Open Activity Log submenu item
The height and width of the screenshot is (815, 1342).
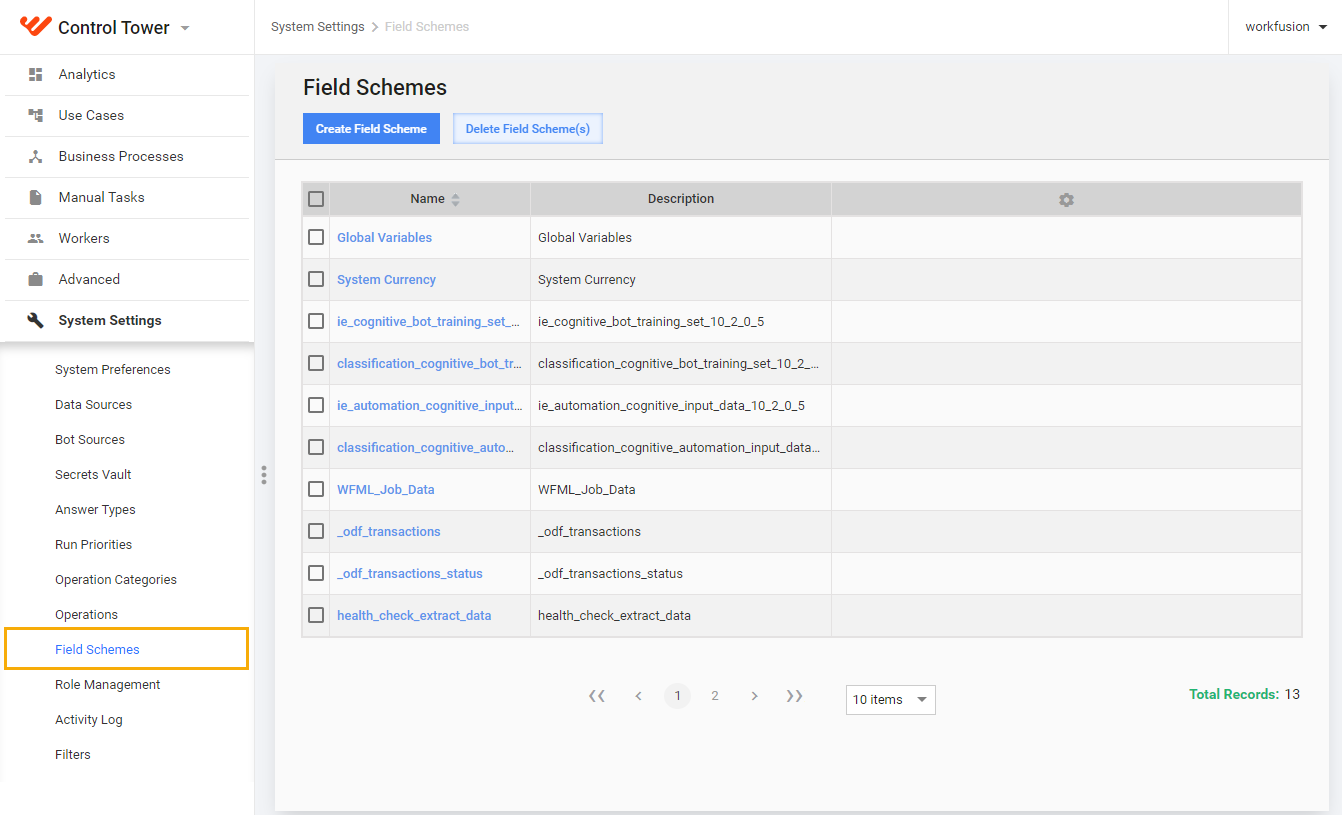click(89, 720)
